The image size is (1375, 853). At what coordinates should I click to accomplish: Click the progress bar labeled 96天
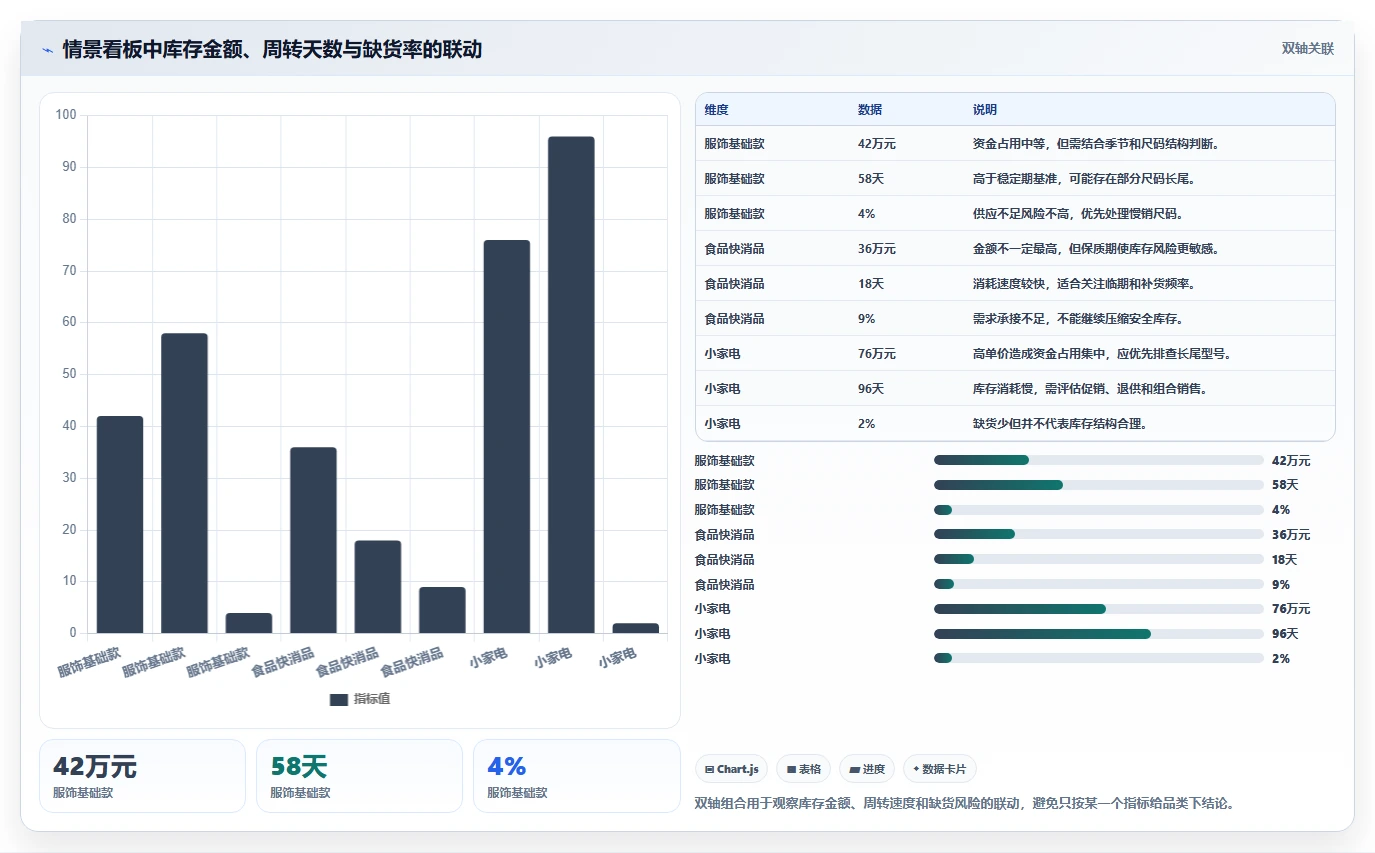pyautogui.click(x=1099, y=634)
